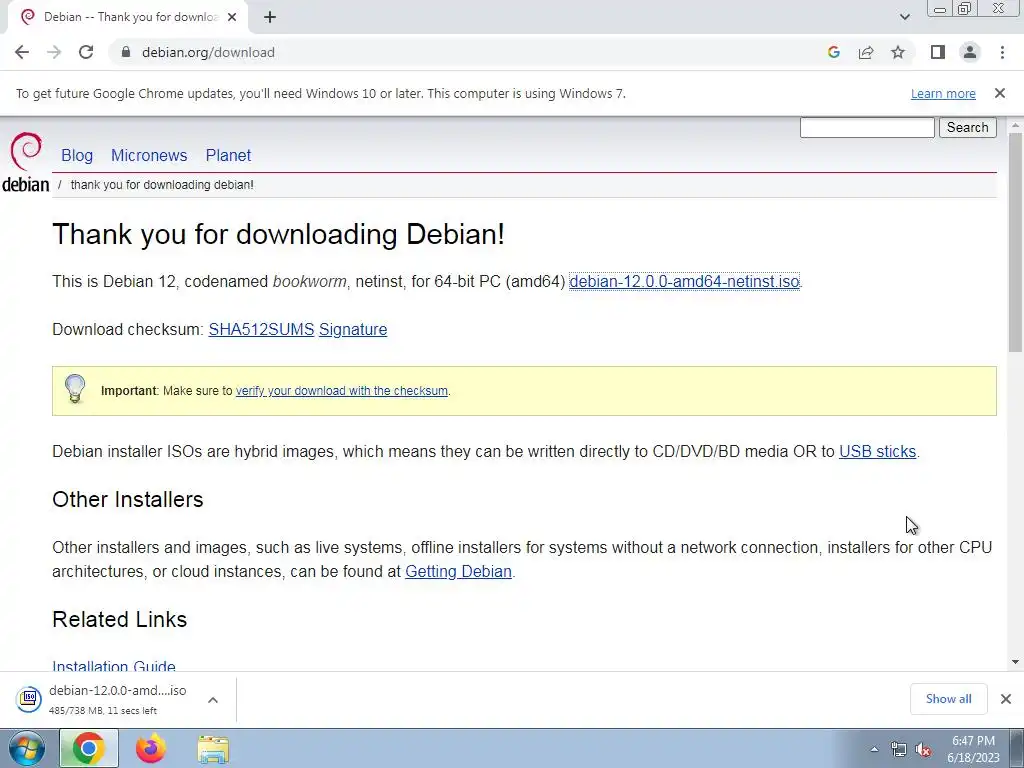This screenshot has height=768, width=1024.
Task: Open the Micronews menu item
Action: 149,155
